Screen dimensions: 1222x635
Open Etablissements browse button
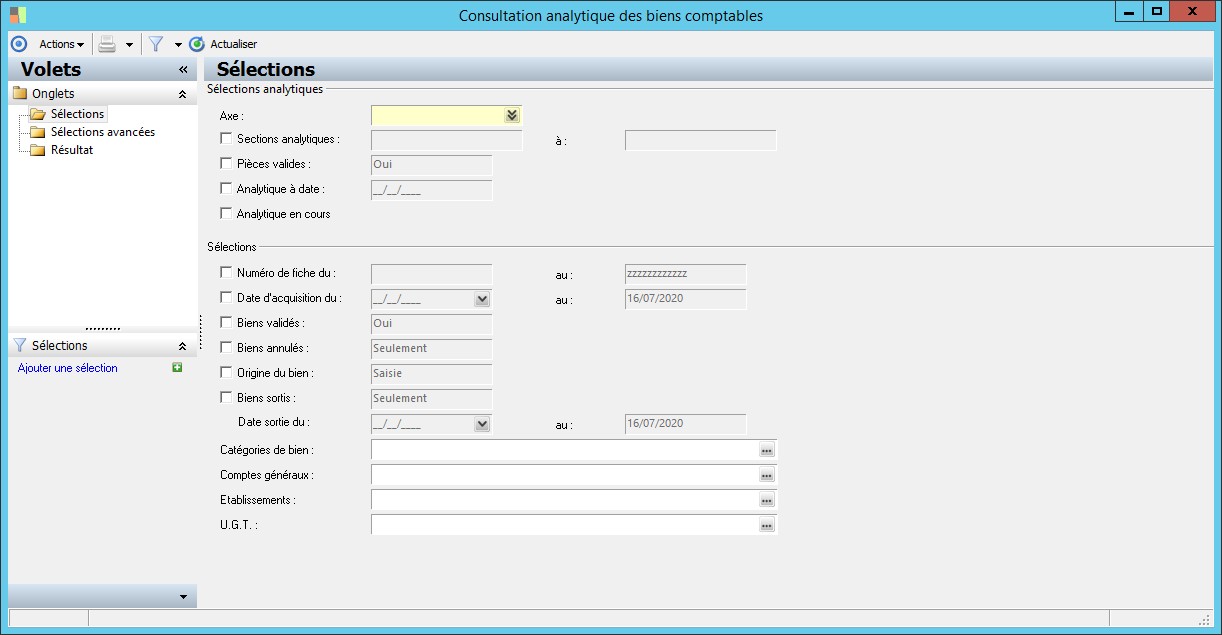pos(766,500)
